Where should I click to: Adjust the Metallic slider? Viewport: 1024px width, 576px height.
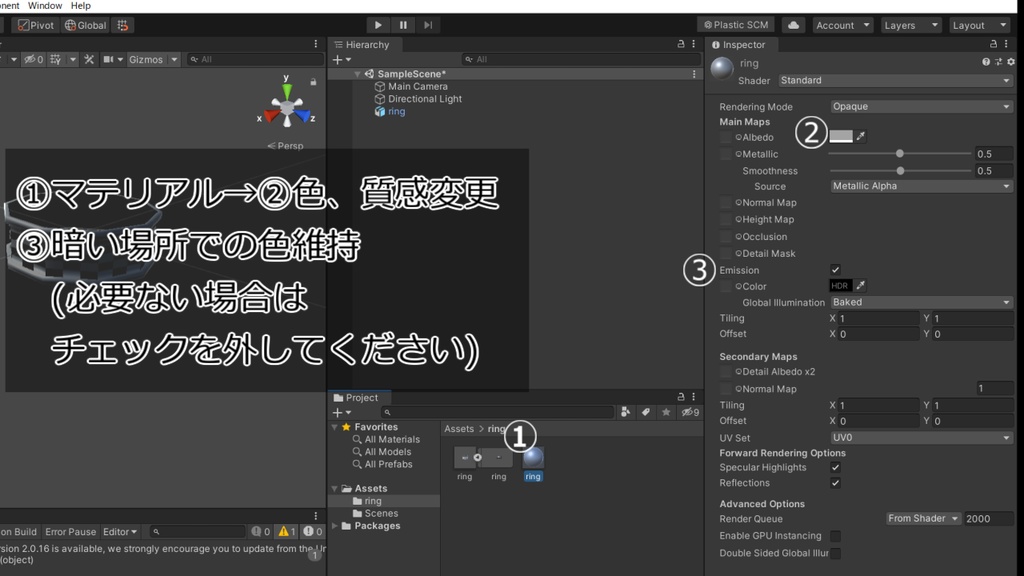[x=900, y=153]
